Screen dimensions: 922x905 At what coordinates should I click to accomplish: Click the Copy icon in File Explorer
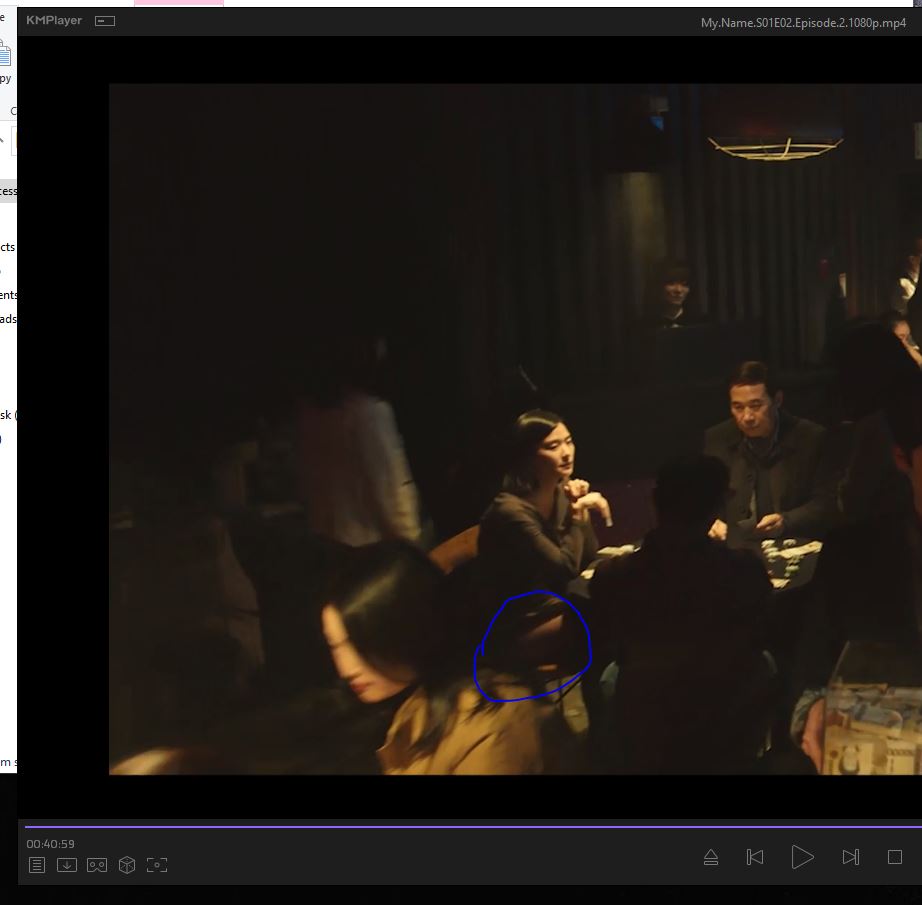click(5, 58)
